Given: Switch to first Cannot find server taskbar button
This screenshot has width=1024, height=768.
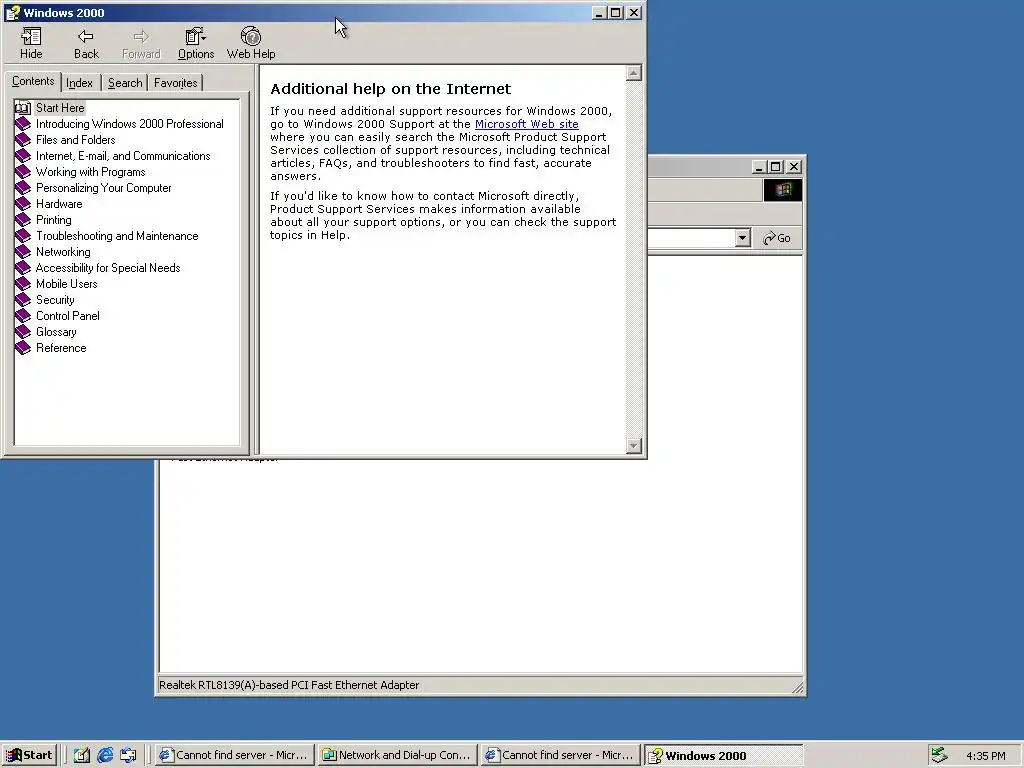Looking at the screenshot, I should tap(234, 755).
